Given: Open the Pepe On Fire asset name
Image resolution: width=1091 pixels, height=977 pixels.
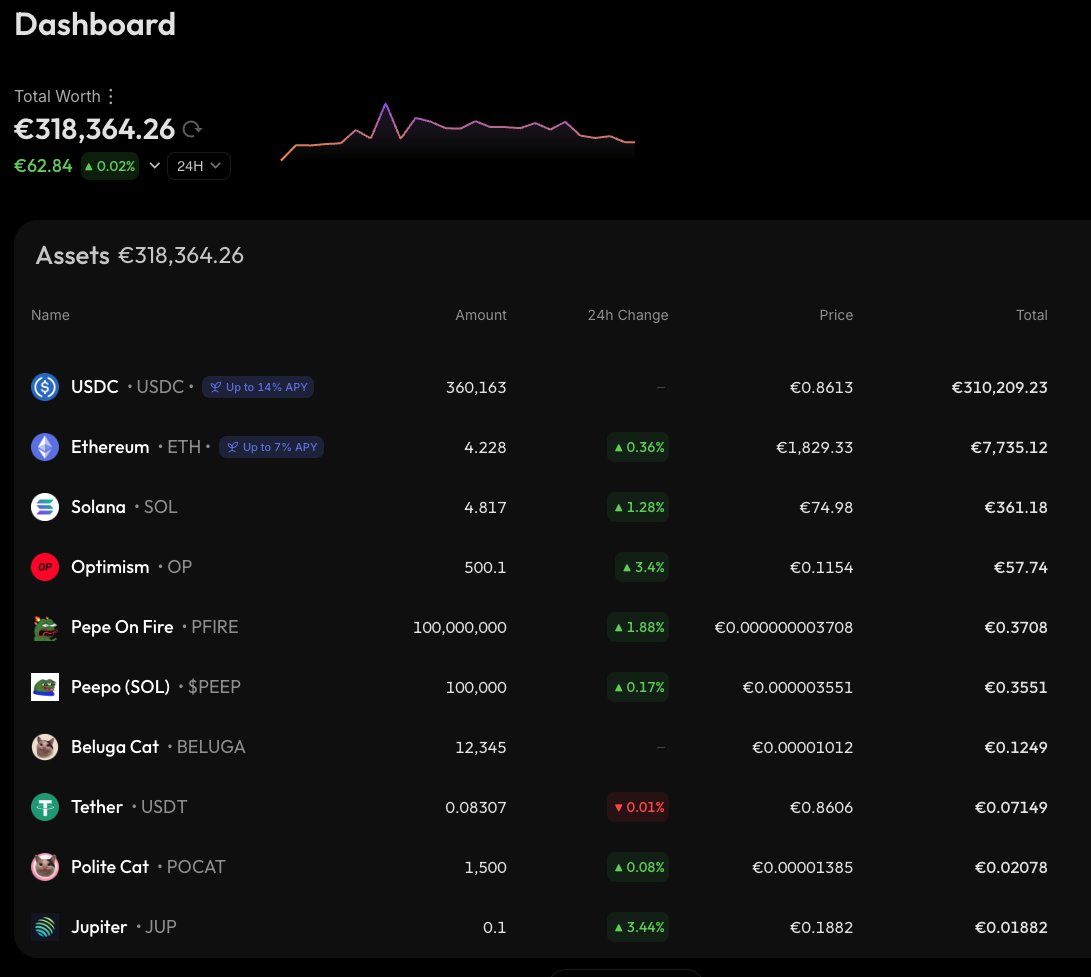Looking at the screenshot, I should click(122, 627).
